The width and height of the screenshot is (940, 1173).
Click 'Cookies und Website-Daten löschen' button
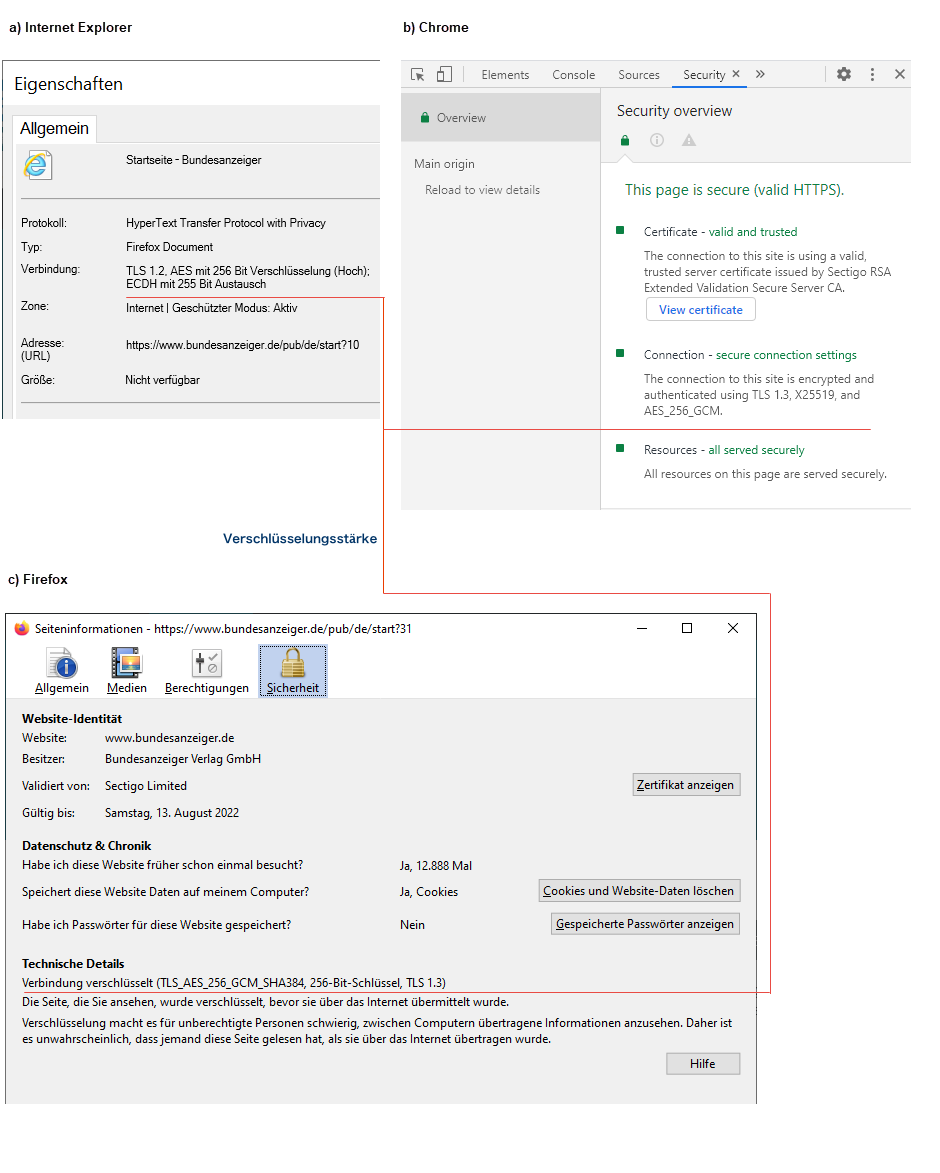(639, 891)
